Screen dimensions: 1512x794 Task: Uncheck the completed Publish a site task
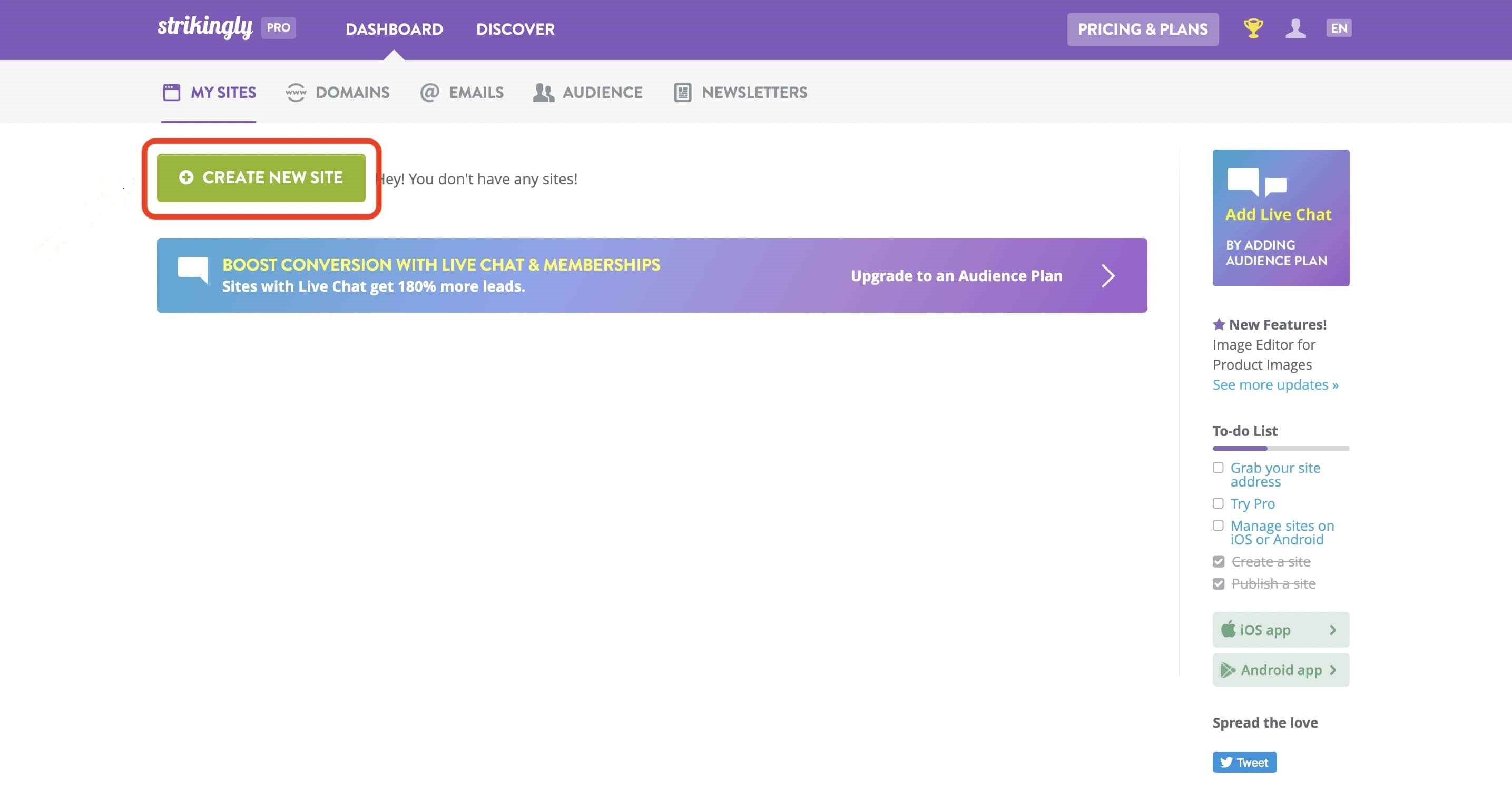tap(1218, 583)
